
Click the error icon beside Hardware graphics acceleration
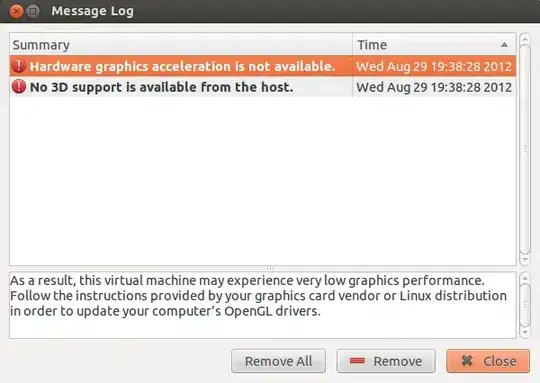(x=19, y=66)
